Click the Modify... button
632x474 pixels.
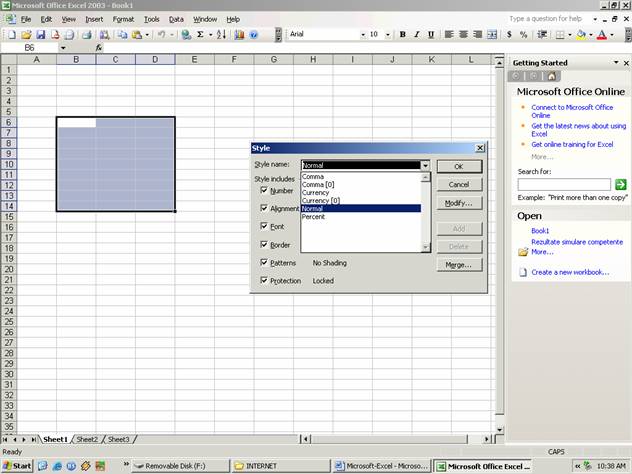(x=459, y=203)
